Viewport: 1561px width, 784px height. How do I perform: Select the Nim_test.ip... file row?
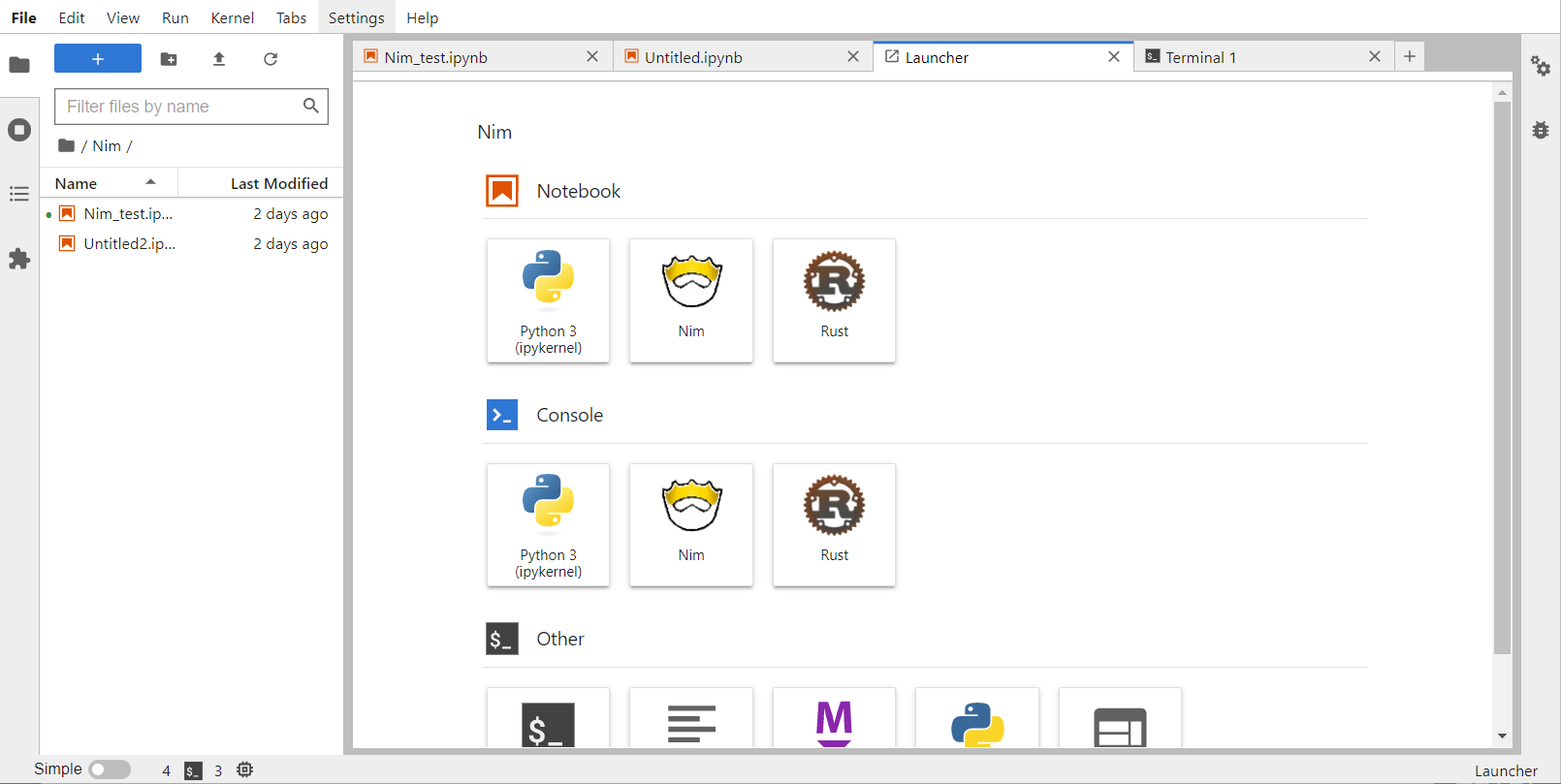191,213
